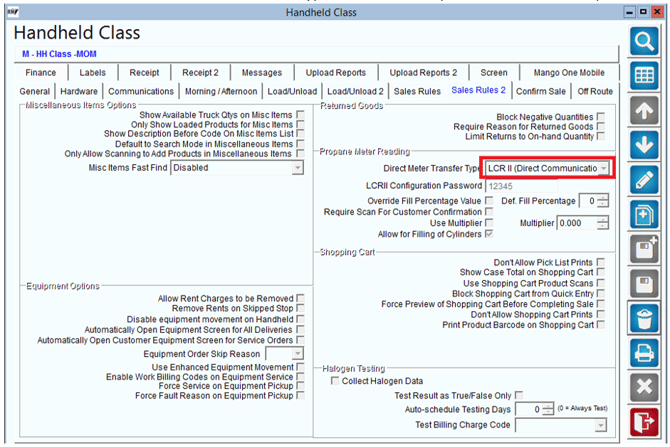
Task: Enable Limit Returns to On-hand Quantity
Action: click(x=601, y=136)
